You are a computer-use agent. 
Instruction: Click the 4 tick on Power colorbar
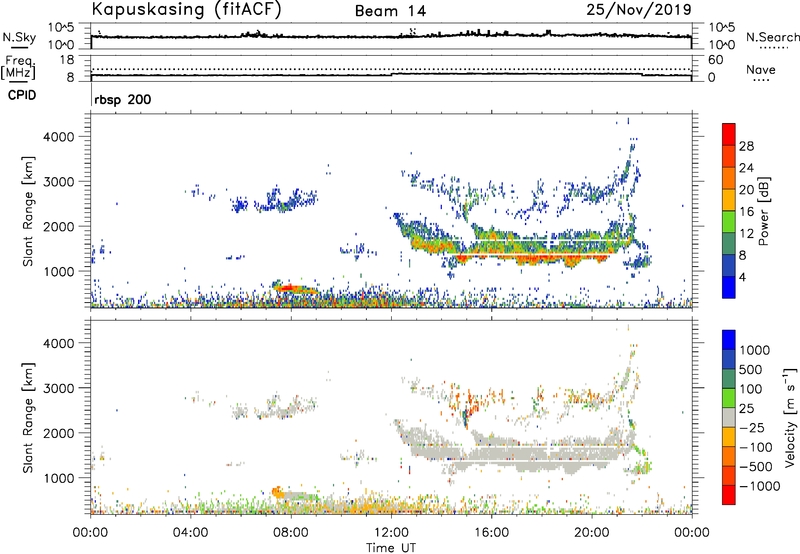point(743,277)
